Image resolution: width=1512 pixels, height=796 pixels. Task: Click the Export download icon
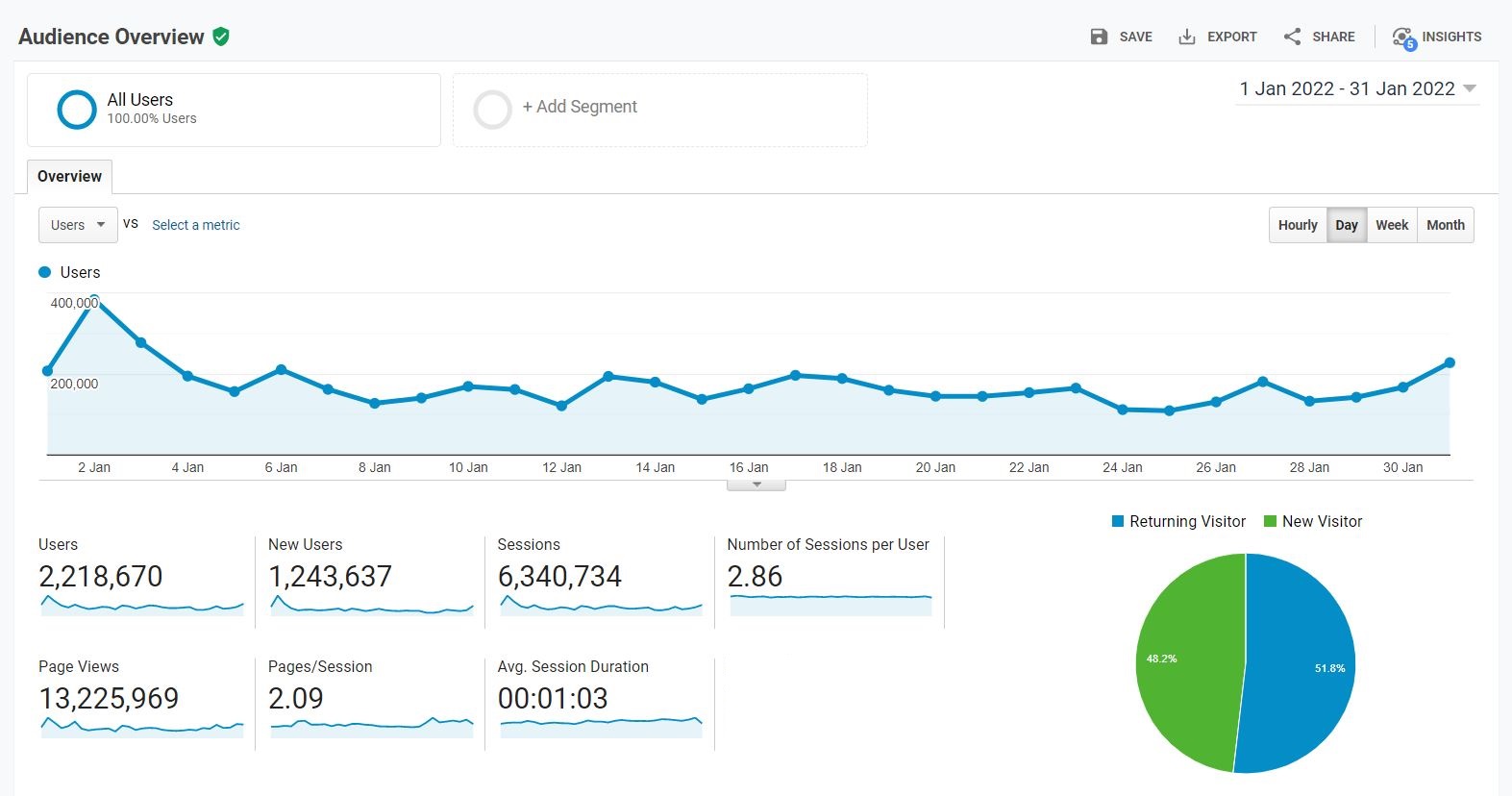pyautogui.click(x=1187, y=37)
